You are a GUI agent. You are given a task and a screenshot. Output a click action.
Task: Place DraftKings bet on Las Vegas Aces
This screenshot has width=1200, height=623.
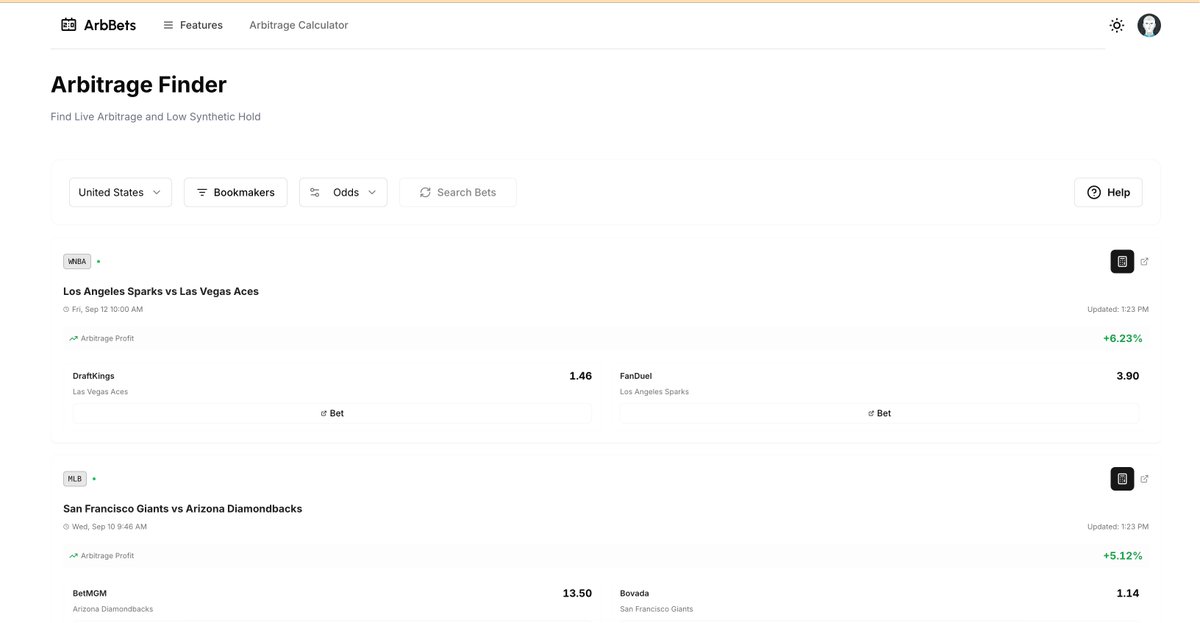pos(332,413)
